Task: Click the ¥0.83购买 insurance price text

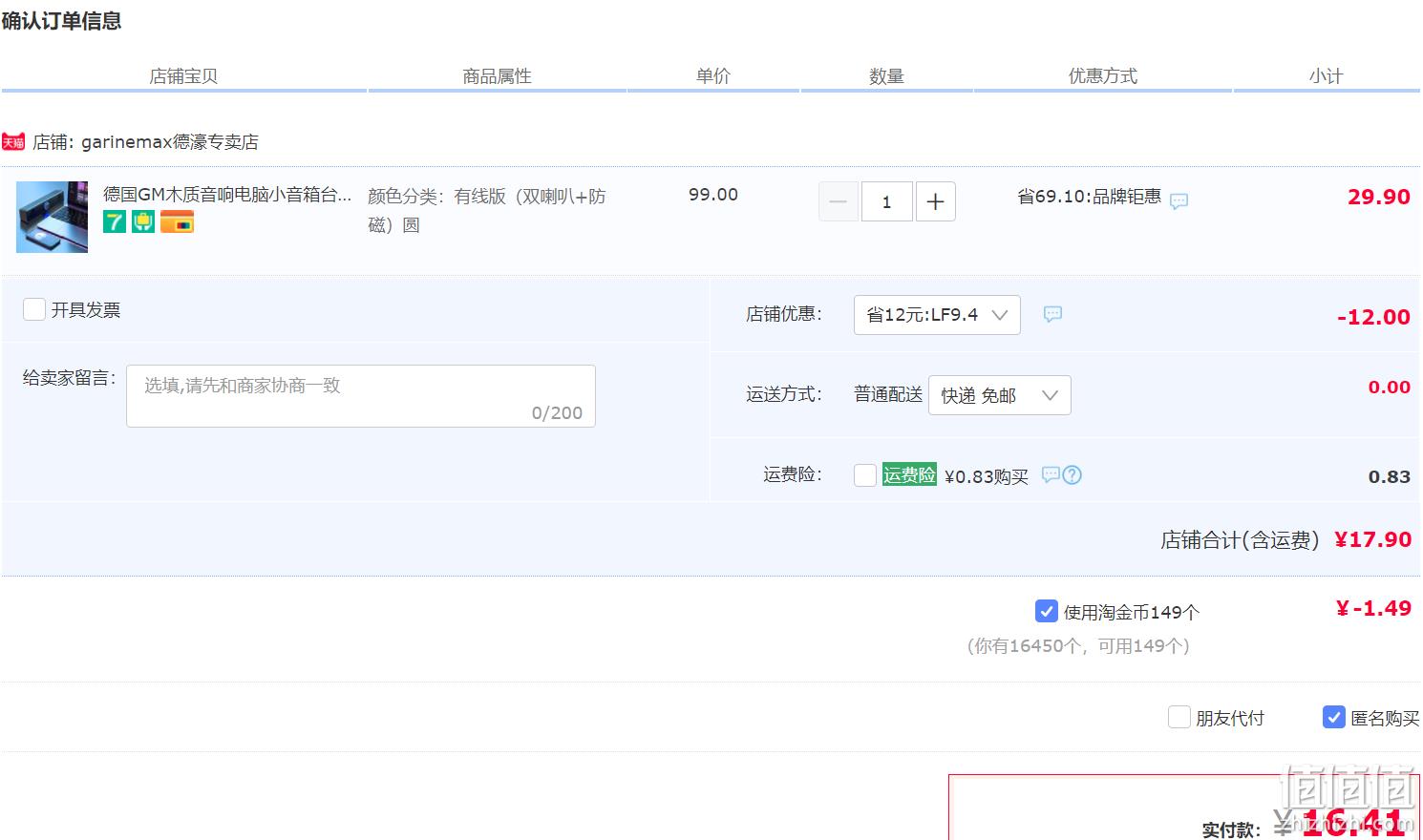Action: [x=987, y=476]
